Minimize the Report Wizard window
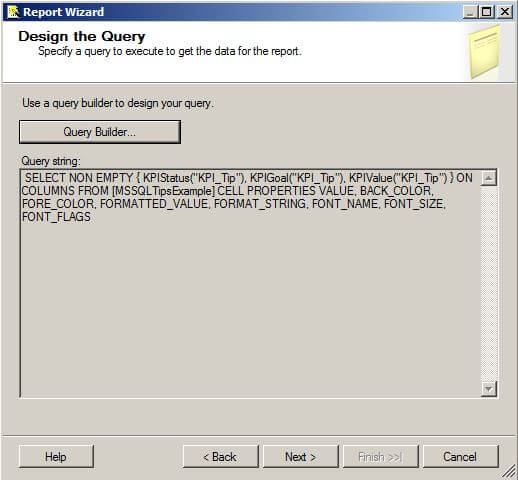 [470, 12]
